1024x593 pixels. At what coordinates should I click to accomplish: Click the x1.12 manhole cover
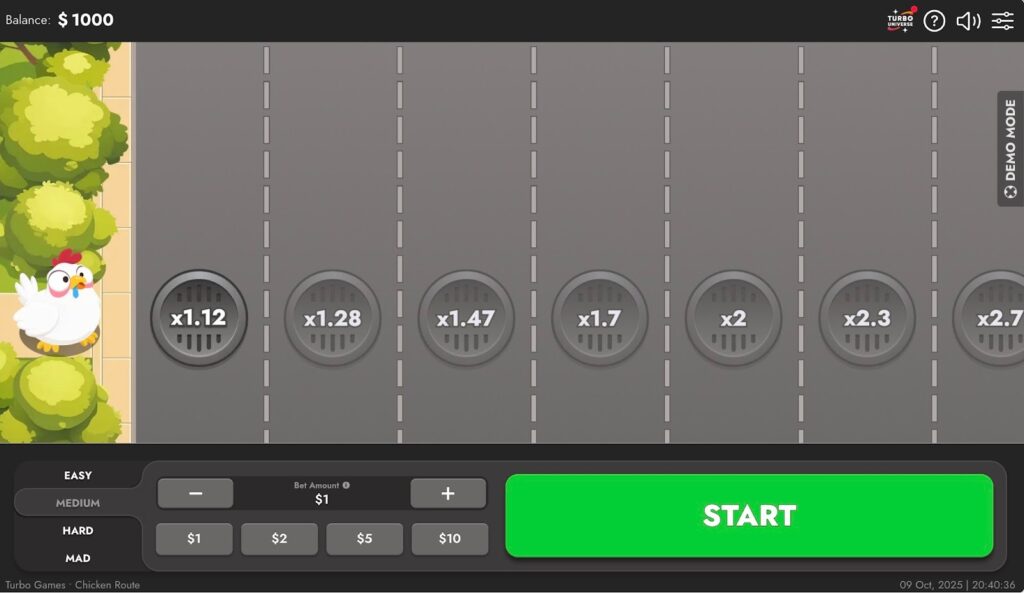199,318
